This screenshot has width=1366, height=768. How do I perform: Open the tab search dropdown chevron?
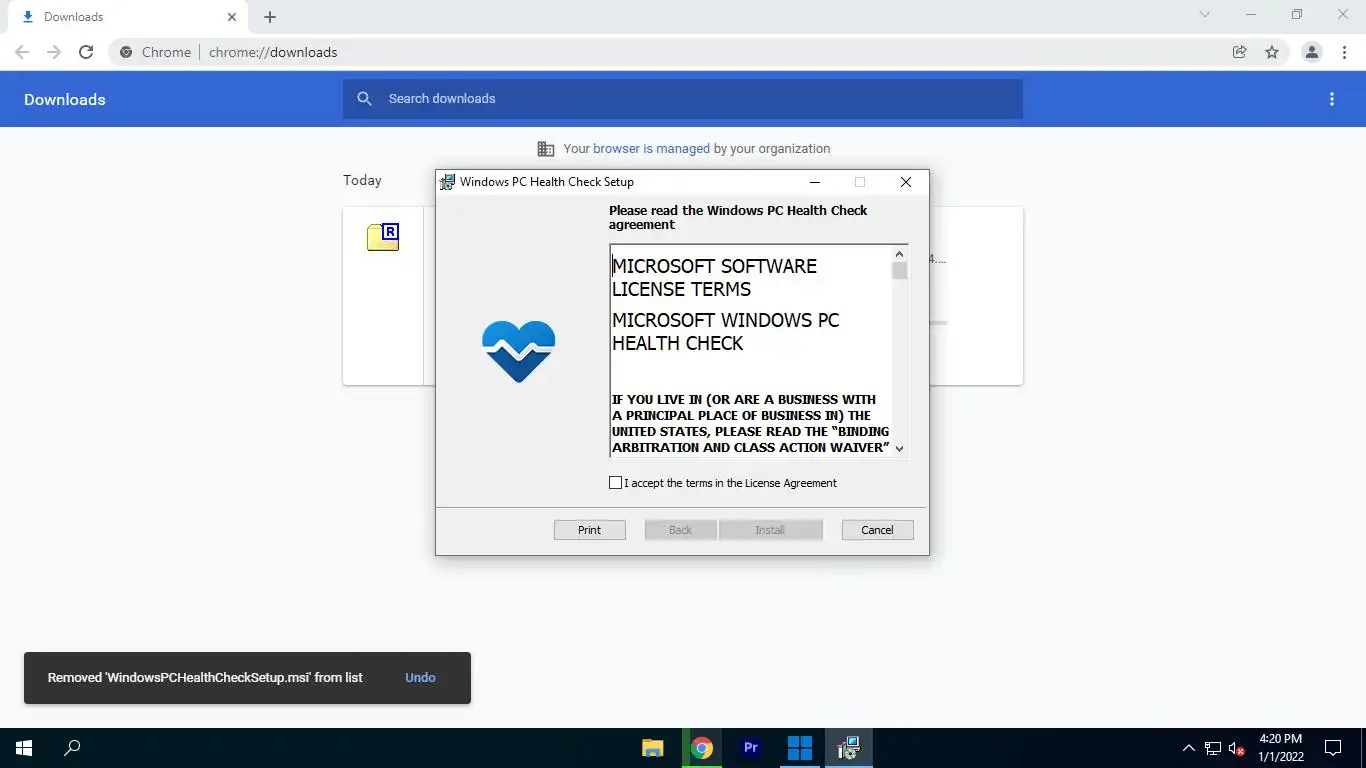click(1204, 15)
